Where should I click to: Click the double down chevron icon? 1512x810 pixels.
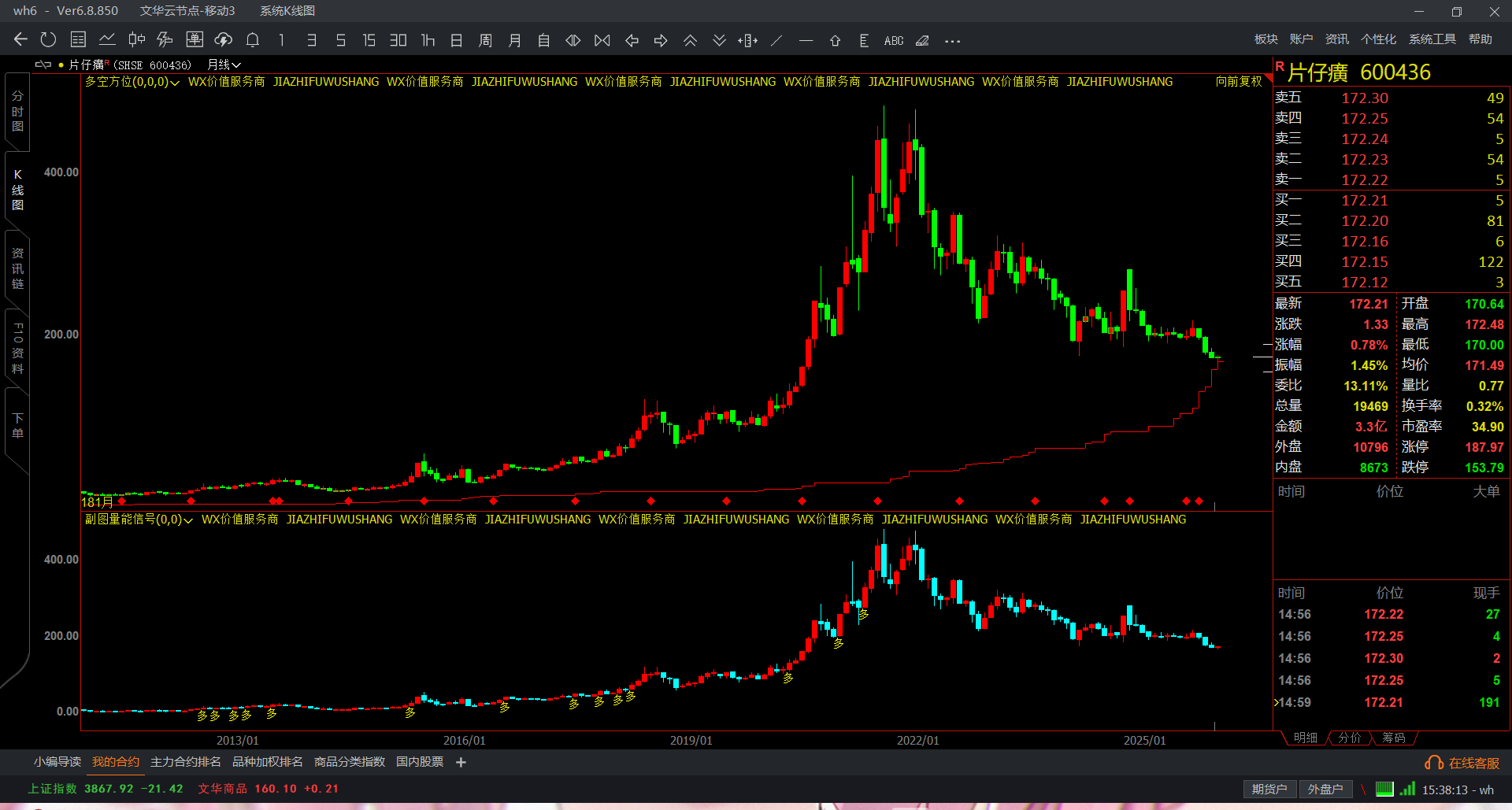click(719, 40)
